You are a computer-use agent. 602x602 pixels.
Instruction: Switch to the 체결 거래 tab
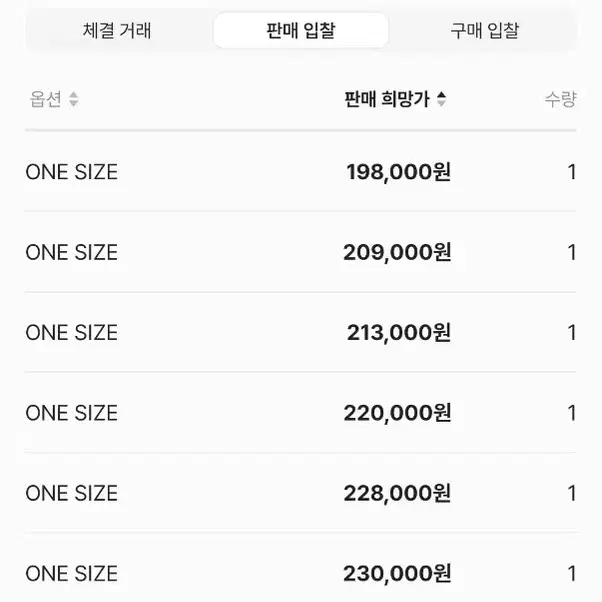pyautogui.click(x=117, y=31)
